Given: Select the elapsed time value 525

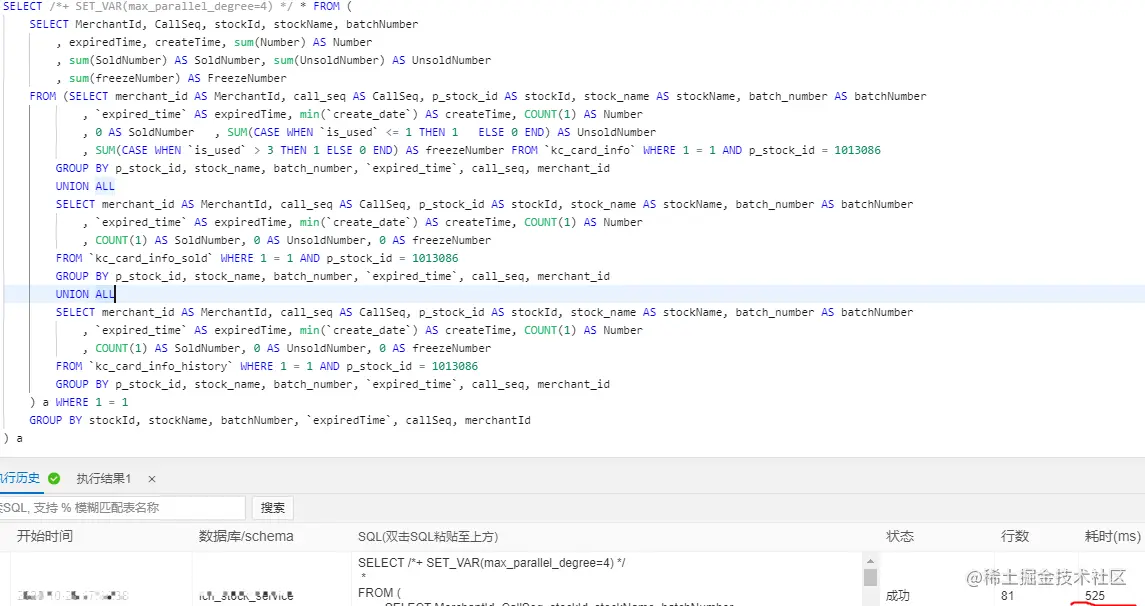Looking at the screenshot, I should (x=1095, y=596).
